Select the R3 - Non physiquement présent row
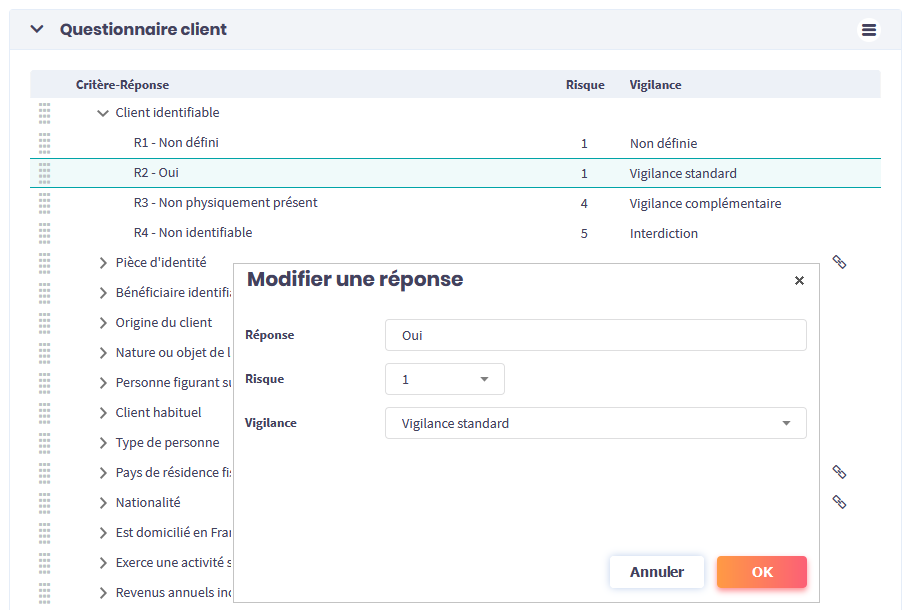The height and width of the screenshot is (610, 915). click(225, 203)
